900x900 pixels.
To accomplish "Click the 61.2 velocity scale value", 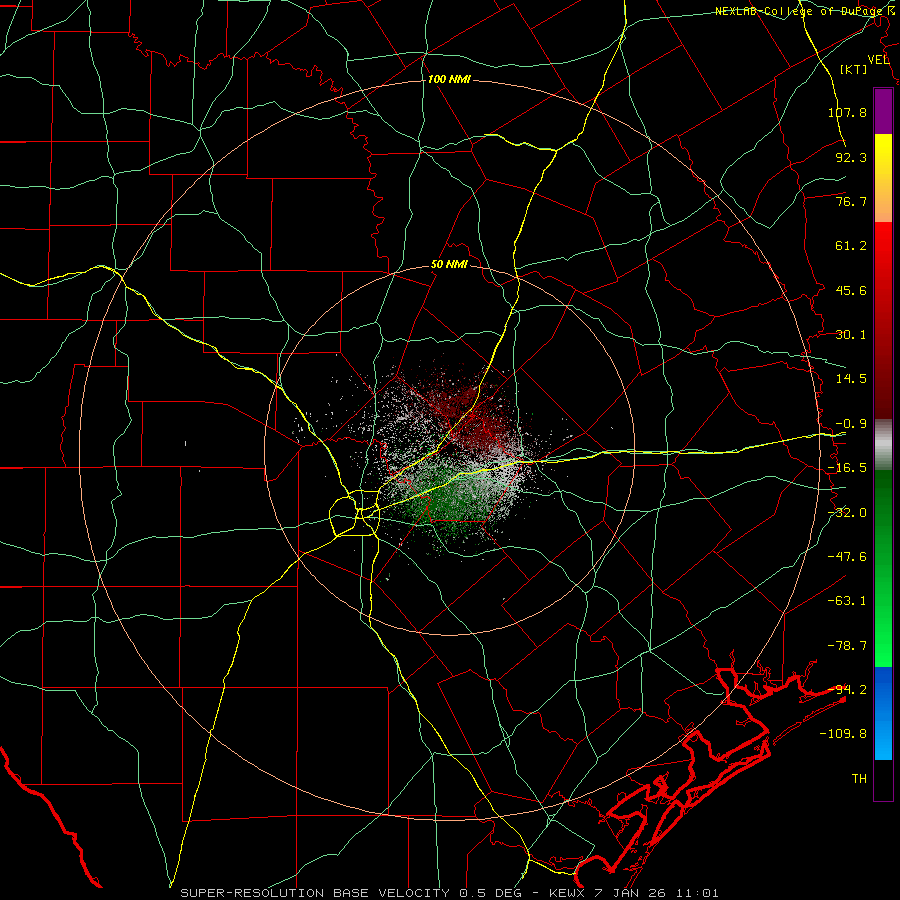I will (851, 246).
